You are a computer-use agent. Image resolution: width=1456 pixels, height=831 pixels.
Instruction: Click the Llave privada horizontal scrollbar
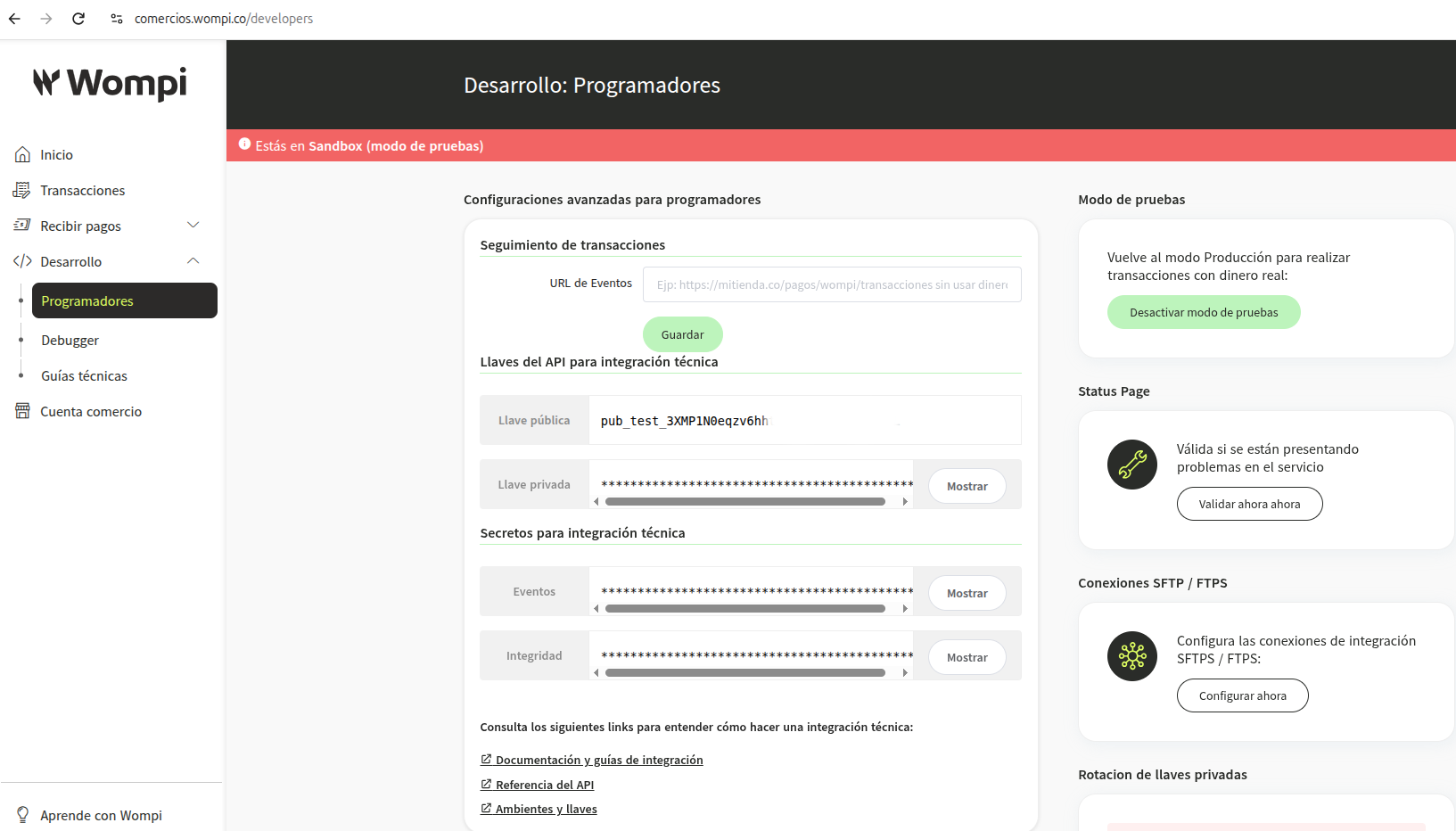point(745,502)
